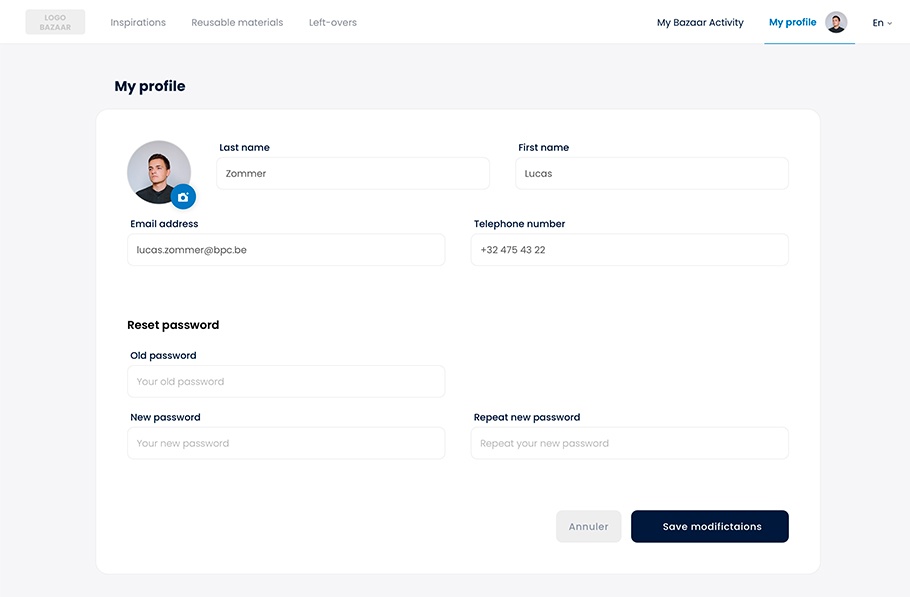Click the large profile picture

pyautogui.click(x=158, y=172)
